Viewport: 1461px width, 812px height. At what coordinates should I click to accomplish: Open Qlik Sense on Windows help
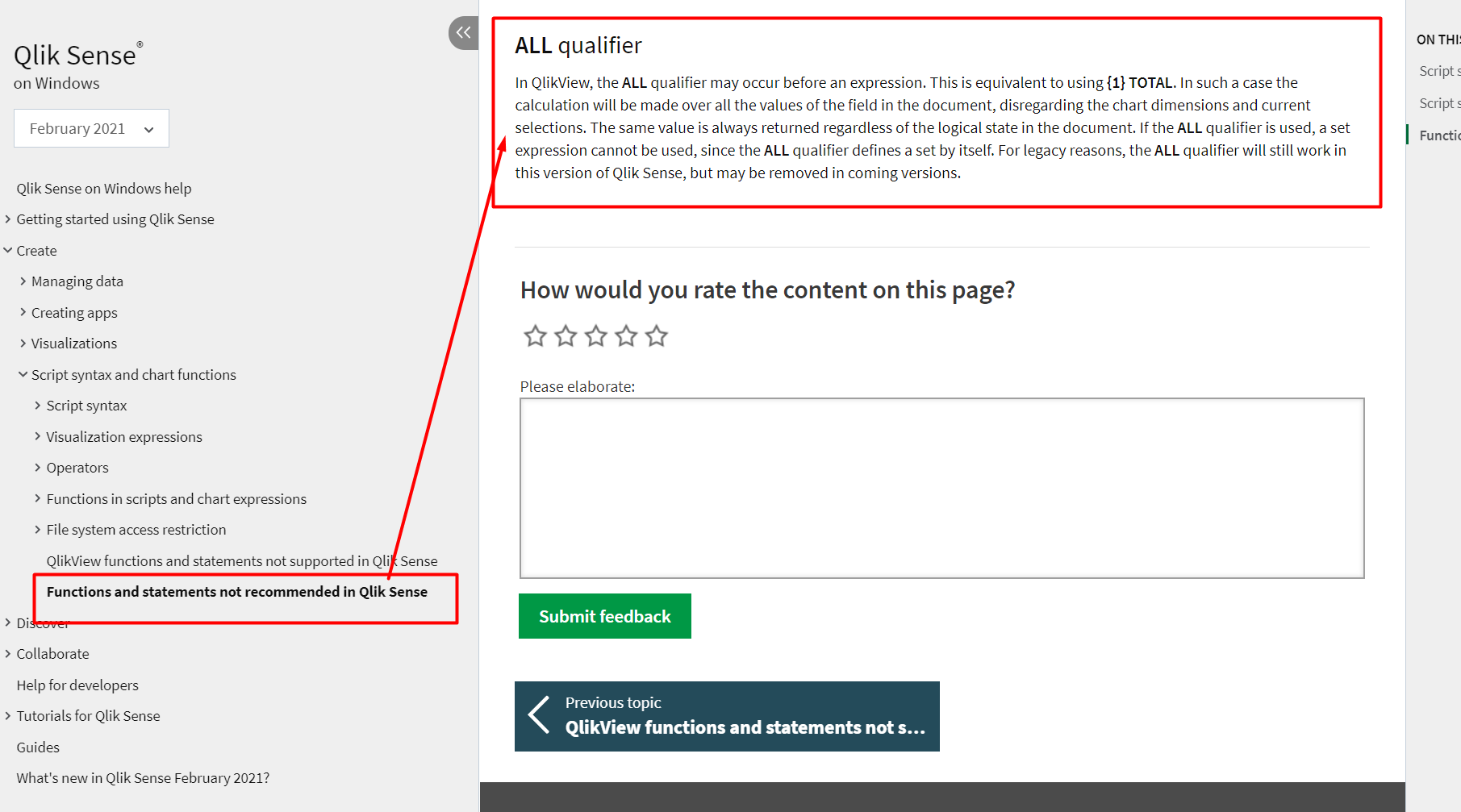click(x=104, y=188)
